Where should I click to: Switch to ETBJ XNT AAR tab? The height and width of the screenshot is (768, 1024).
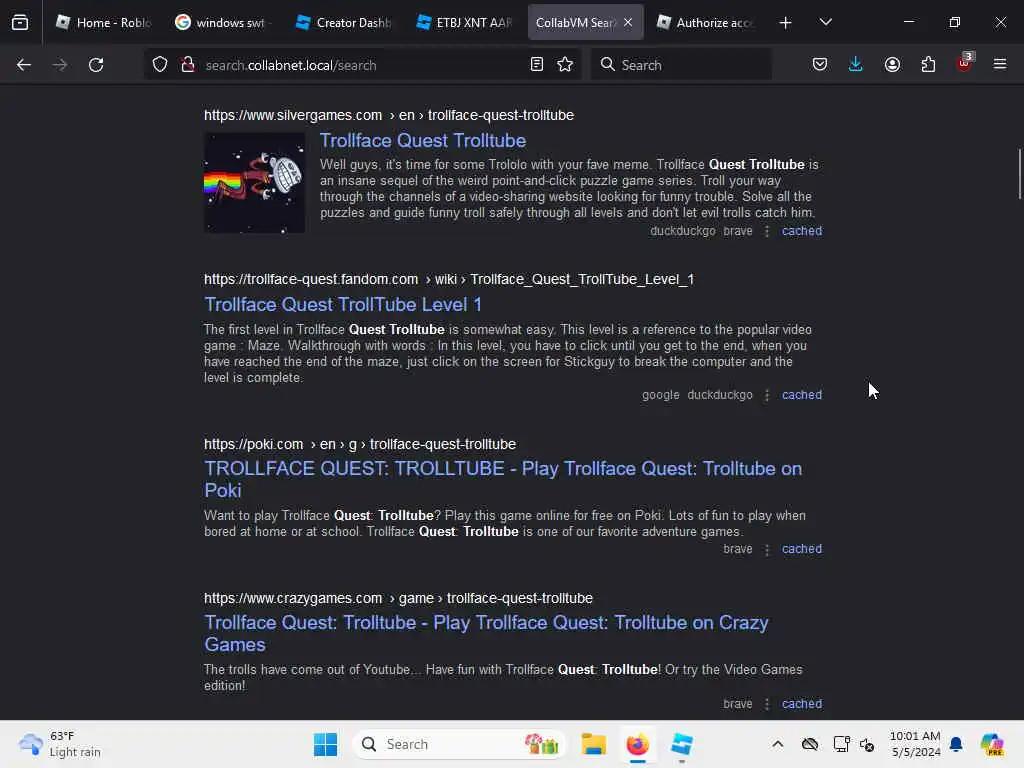click(462, 23)
